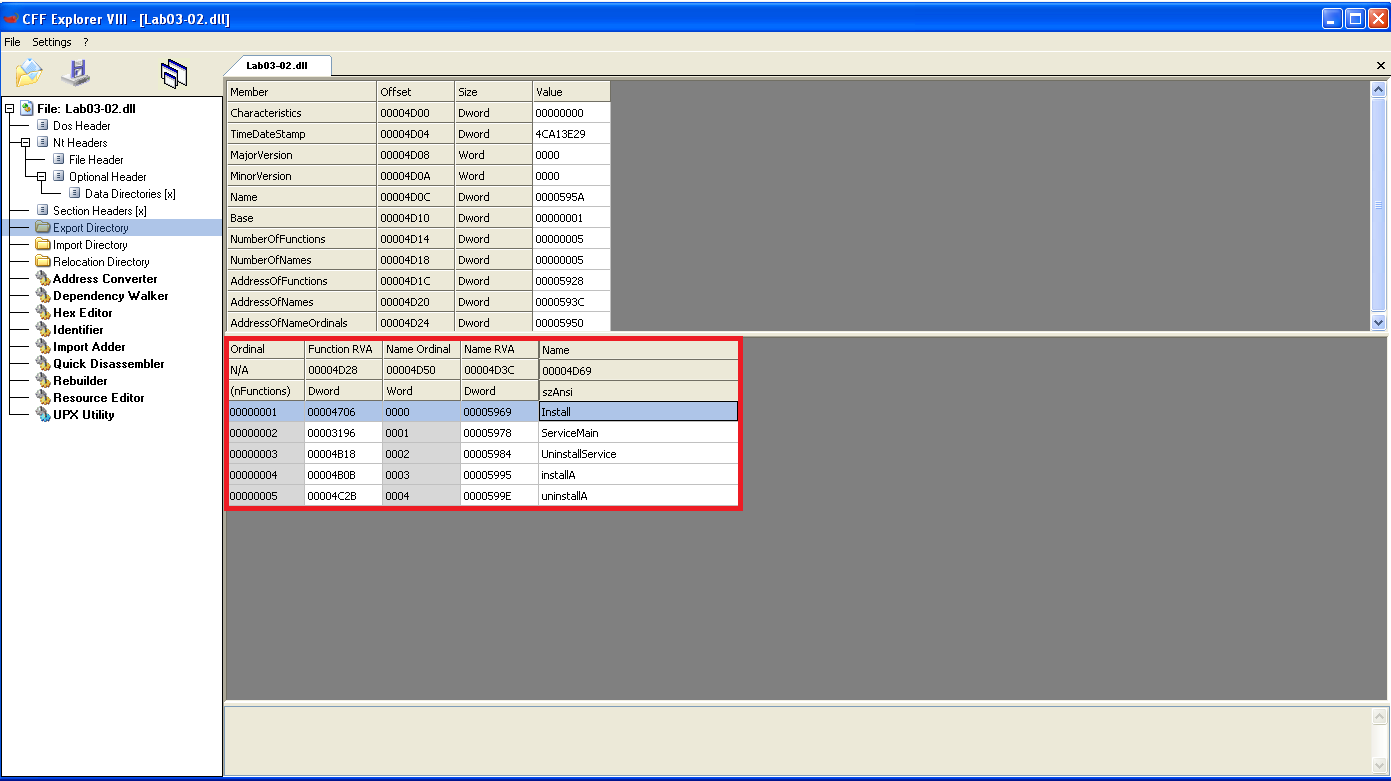Open the Hex Editor tool

point(82,313)
